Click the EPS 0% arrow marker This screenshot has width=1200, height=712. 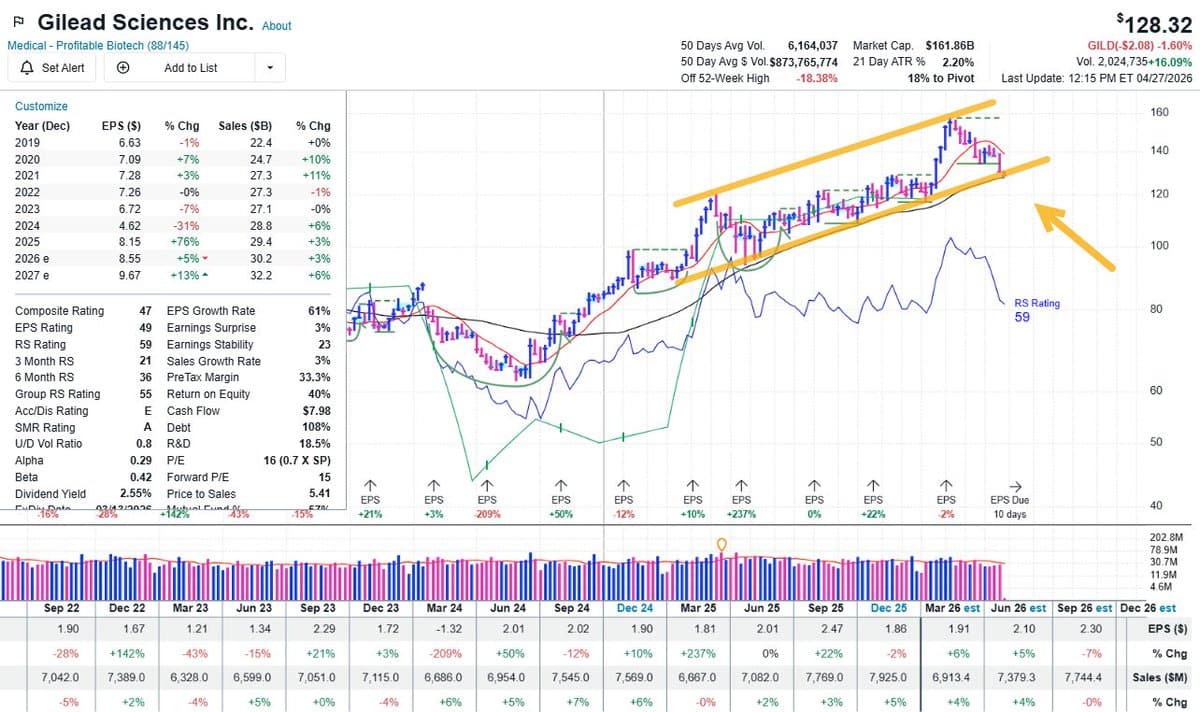click(x=814, y=484)
